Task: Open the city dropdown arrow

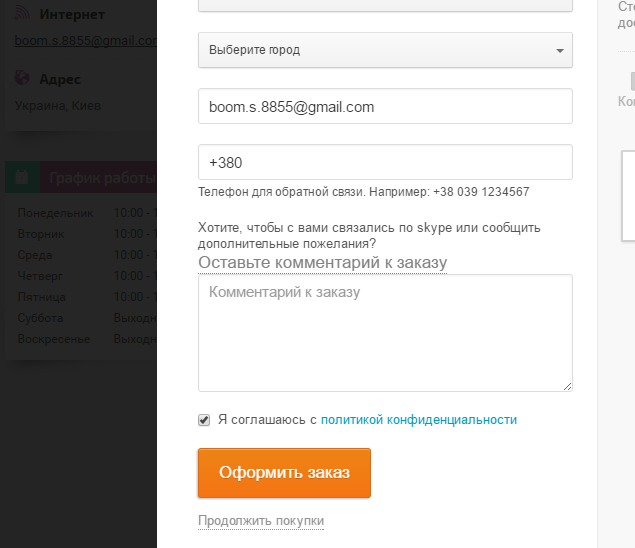Action: [x=560, y=51]
